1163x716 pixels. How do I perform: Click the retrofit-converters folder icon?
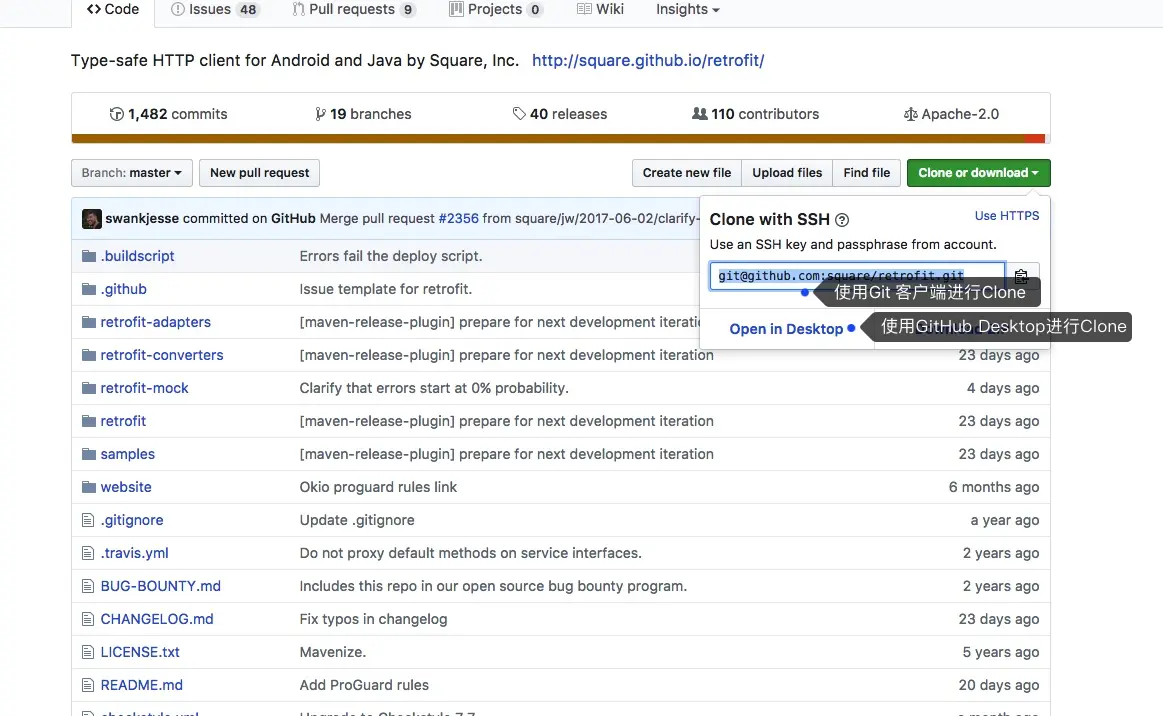tap(89, 355)
